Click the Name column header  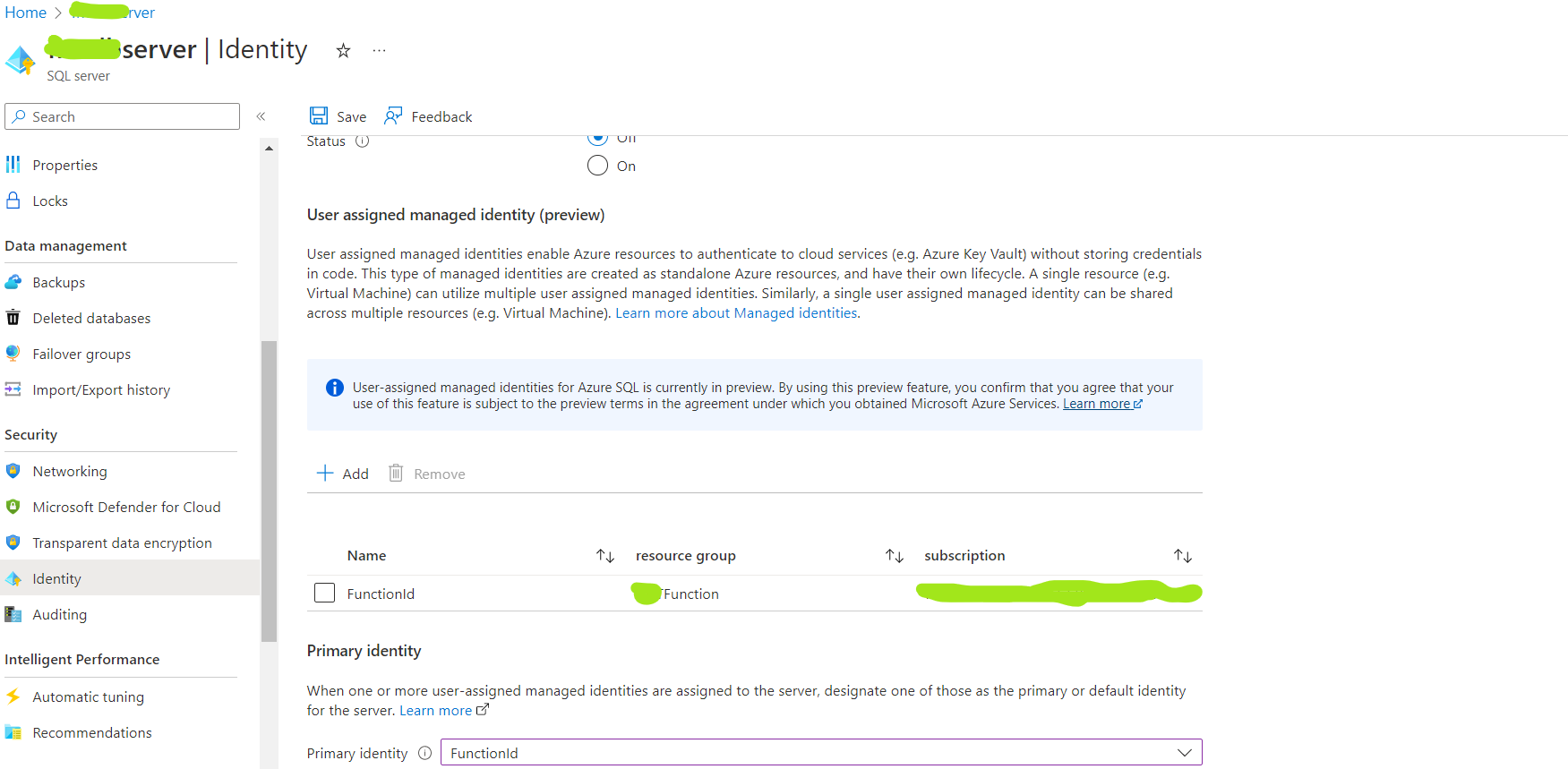pos(366,556)
